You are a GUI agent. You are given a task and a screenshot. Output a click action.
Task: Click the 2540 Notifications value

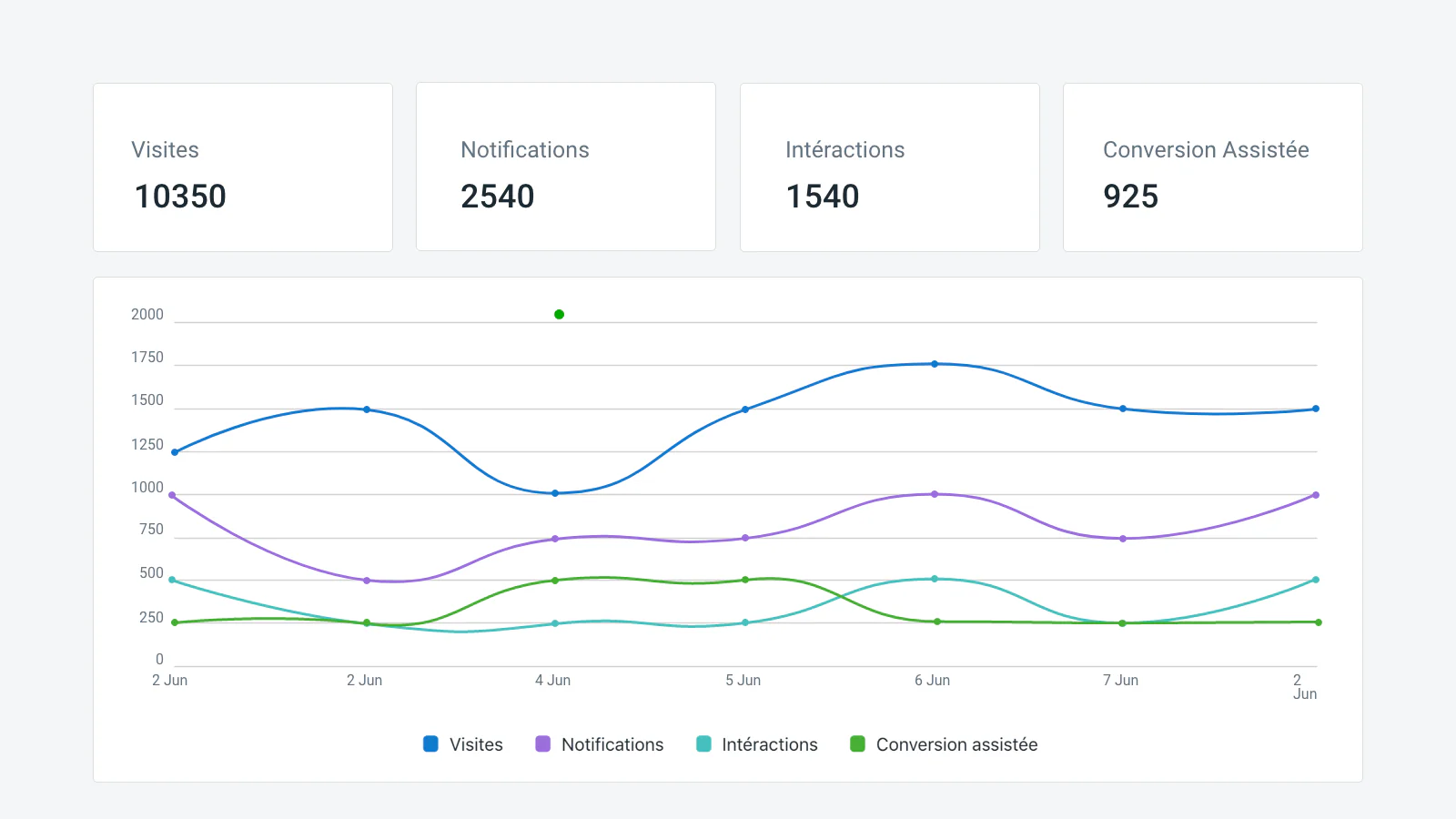tap(498, 197)
